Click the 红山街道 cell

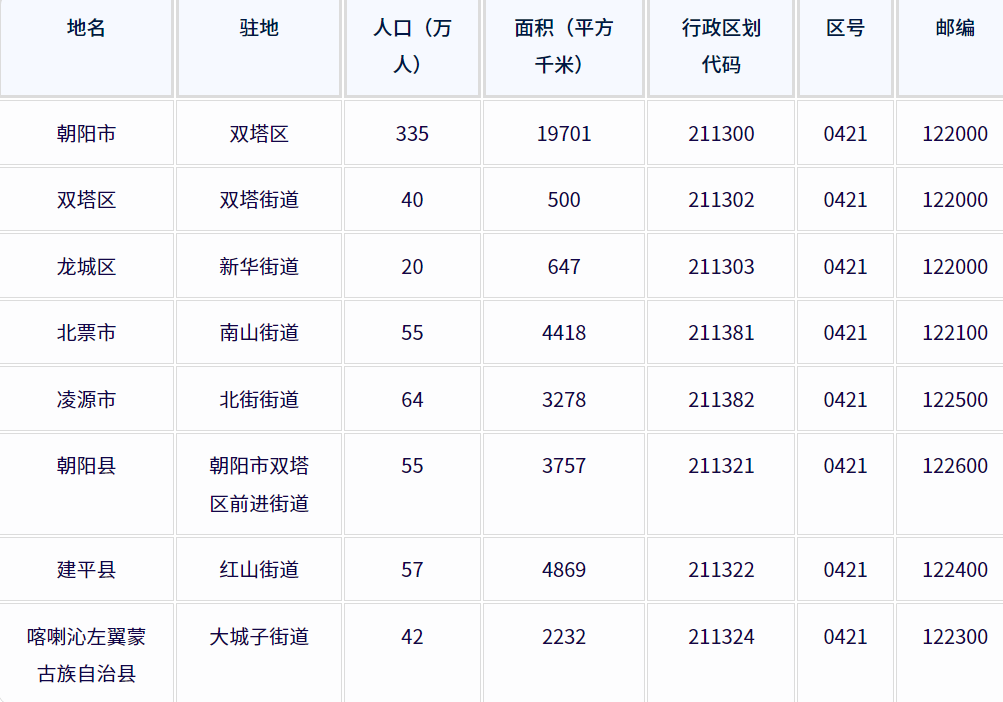259,570
